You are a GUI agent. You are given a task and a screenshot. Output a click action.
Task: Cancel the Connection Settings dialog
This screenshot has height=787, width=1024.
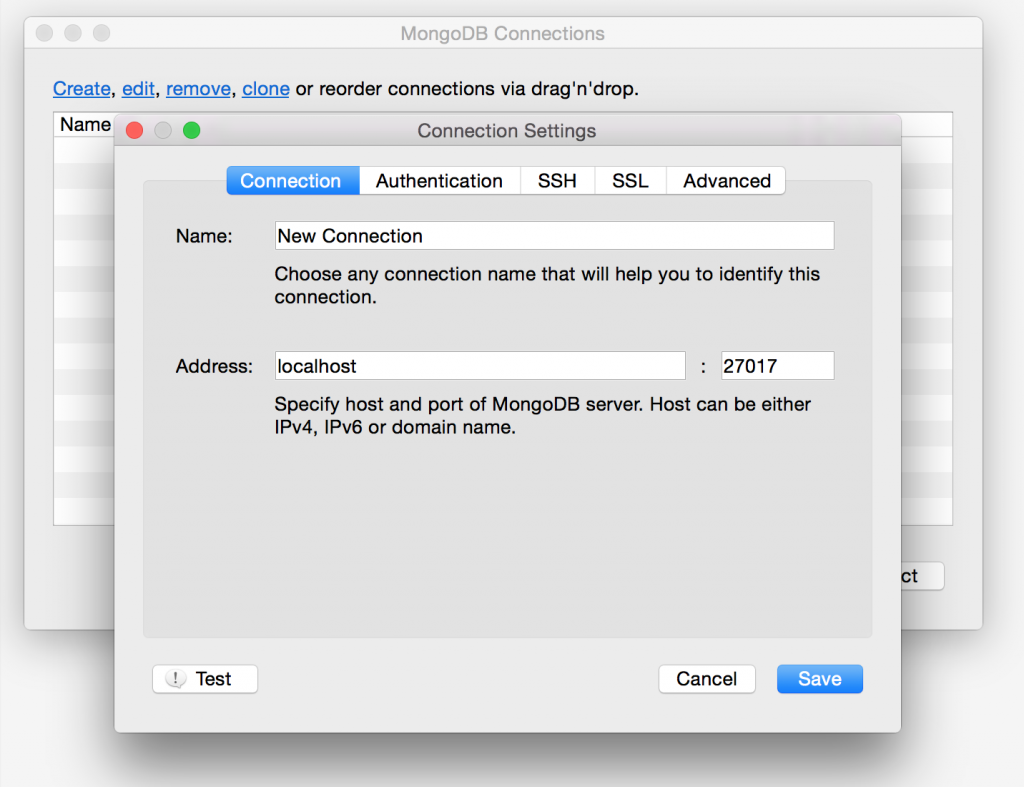707,679
